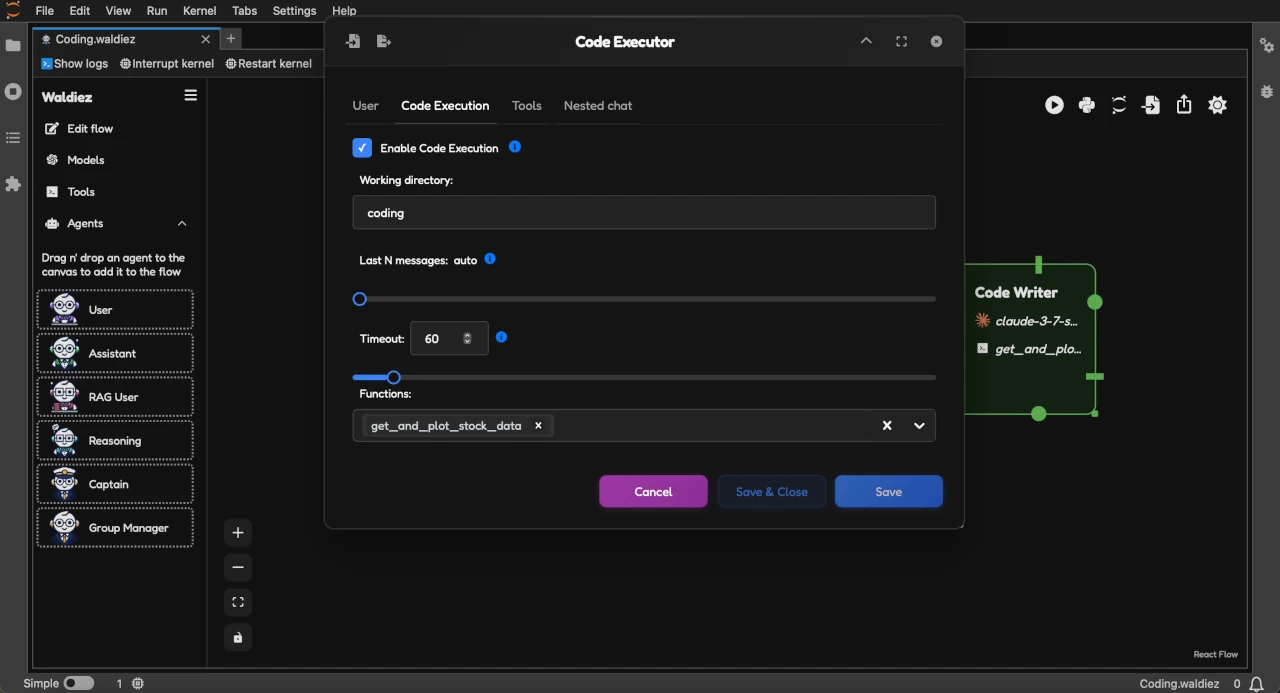1280x693 pixels.
Task: Switch to the Nested chat tab
Action: pyautogui.click(x=597, y=106)
